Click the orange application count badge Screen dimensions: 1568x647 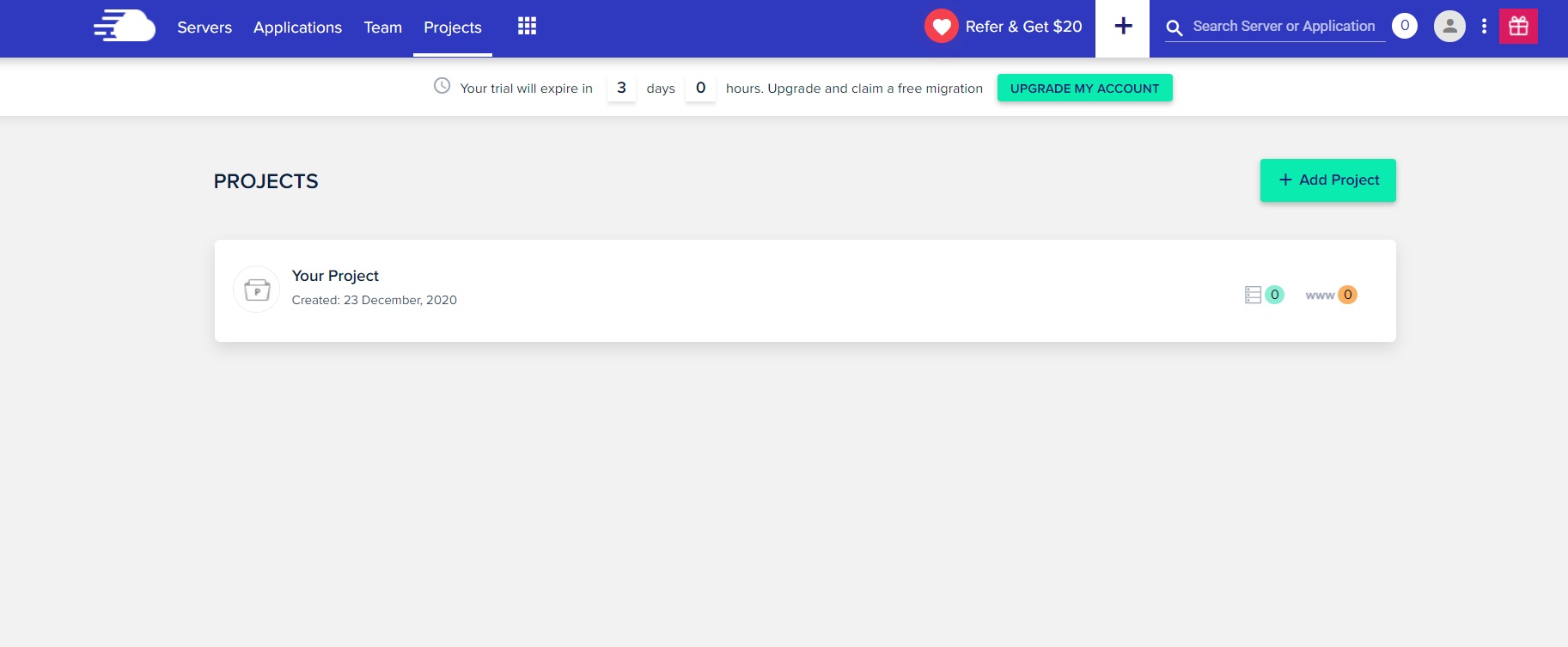(x=1348, y=295)
